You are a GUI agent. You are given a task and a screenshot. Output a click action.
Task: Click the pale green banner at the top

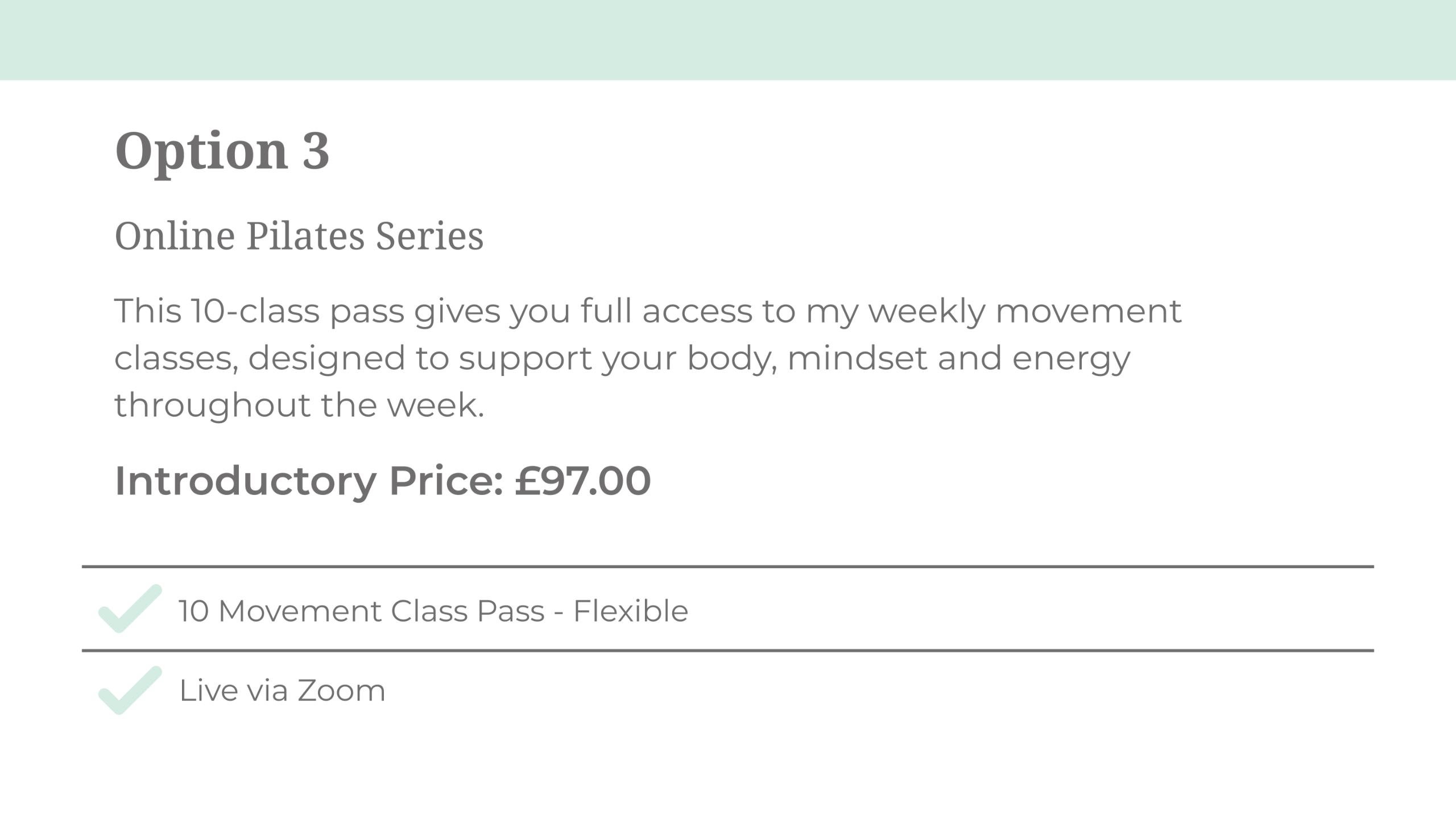(x=728, y=40)
